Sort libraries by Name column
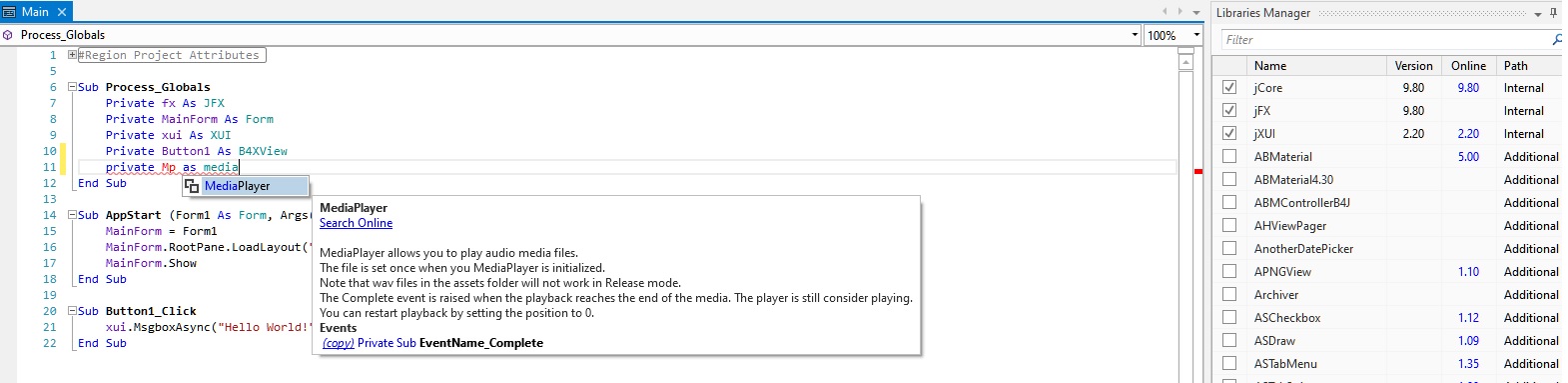Viewport: 1568px width, 383px height. tap(1316, 66)
